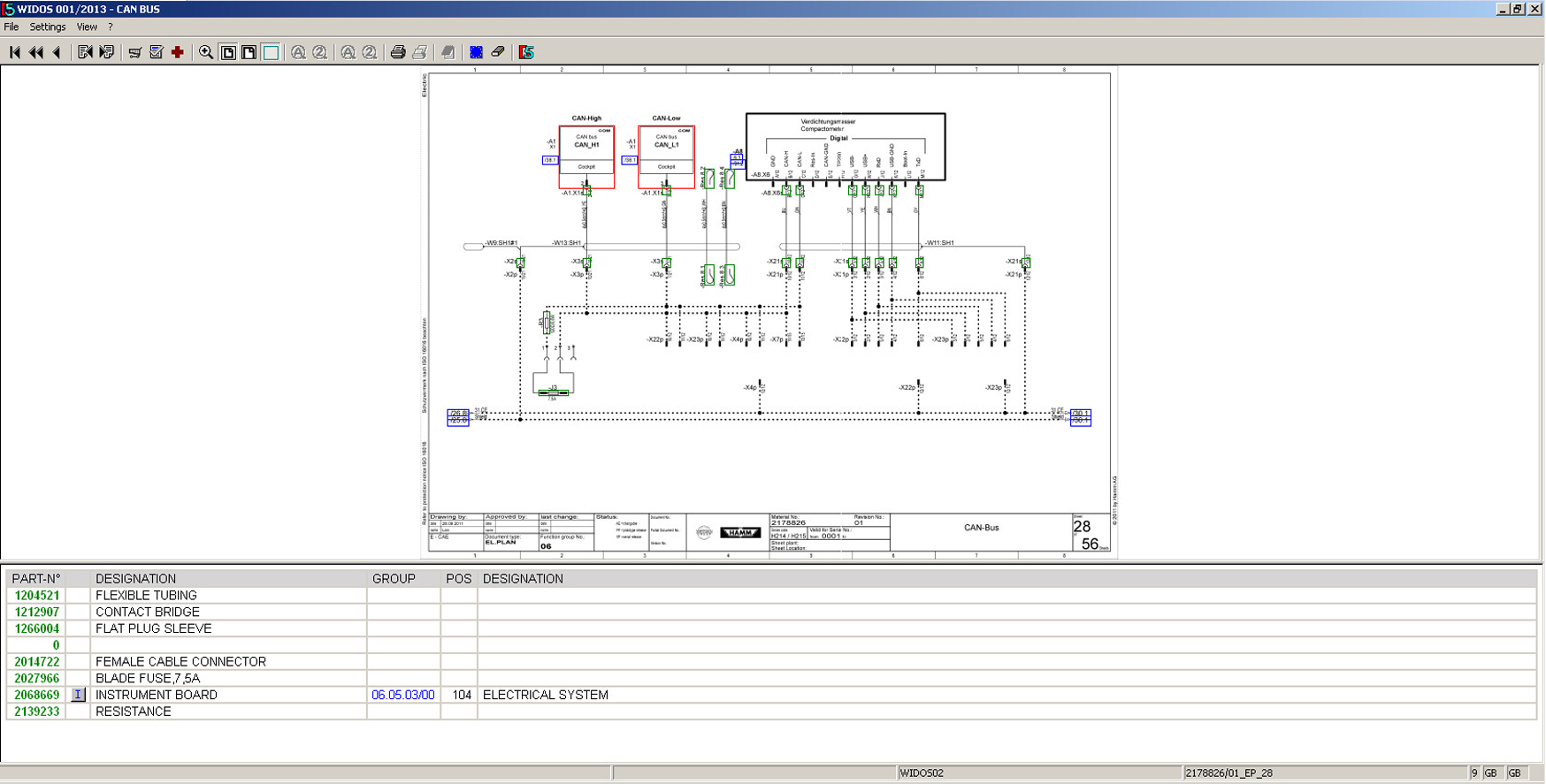Image resolution: width=1546 pixels, height=784 pixels.
Task: Go to previous page with single arrow
Action: pyautogui.click(x=57, y=52)
